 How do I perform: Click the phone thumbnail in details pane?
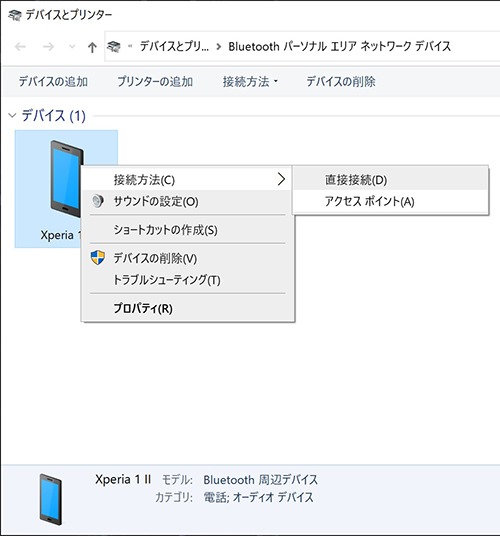click(x=51, y=499)
